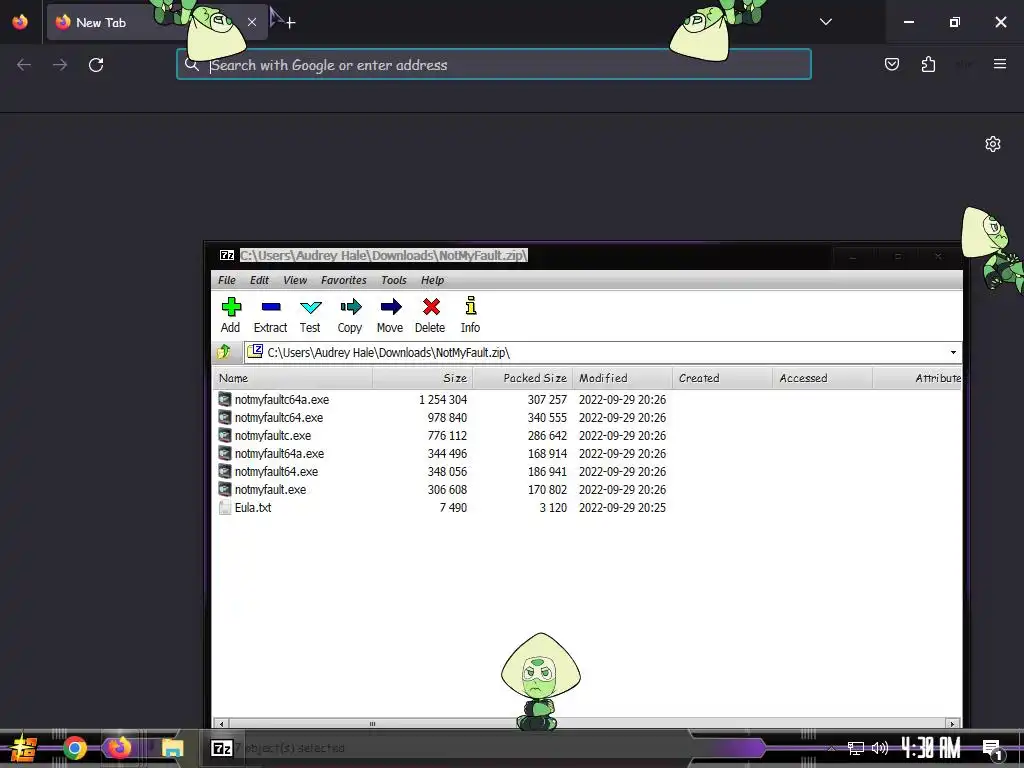The image size is (1024, 768).
Task: Click the Extract toolbar icon
Action: tap(270, 315)
